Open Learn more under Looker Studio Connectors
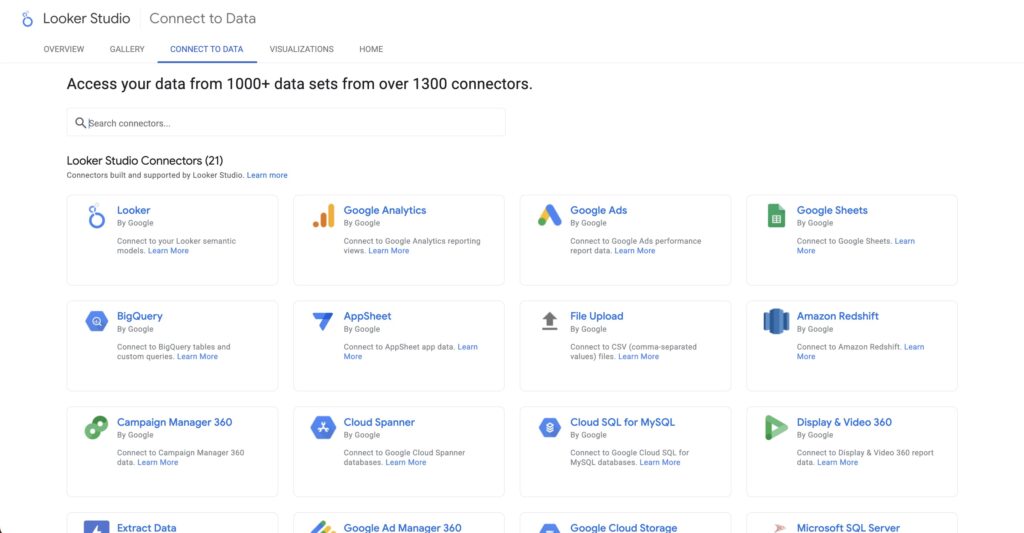This screenshot has height=533, width=1024. pos(267,175)
